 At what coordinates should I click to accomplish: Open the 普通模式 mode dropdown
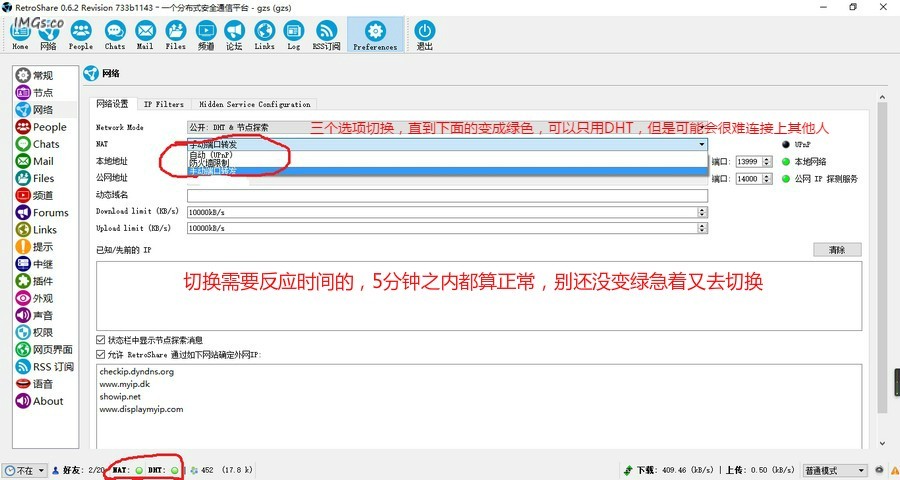click(834, 470)
